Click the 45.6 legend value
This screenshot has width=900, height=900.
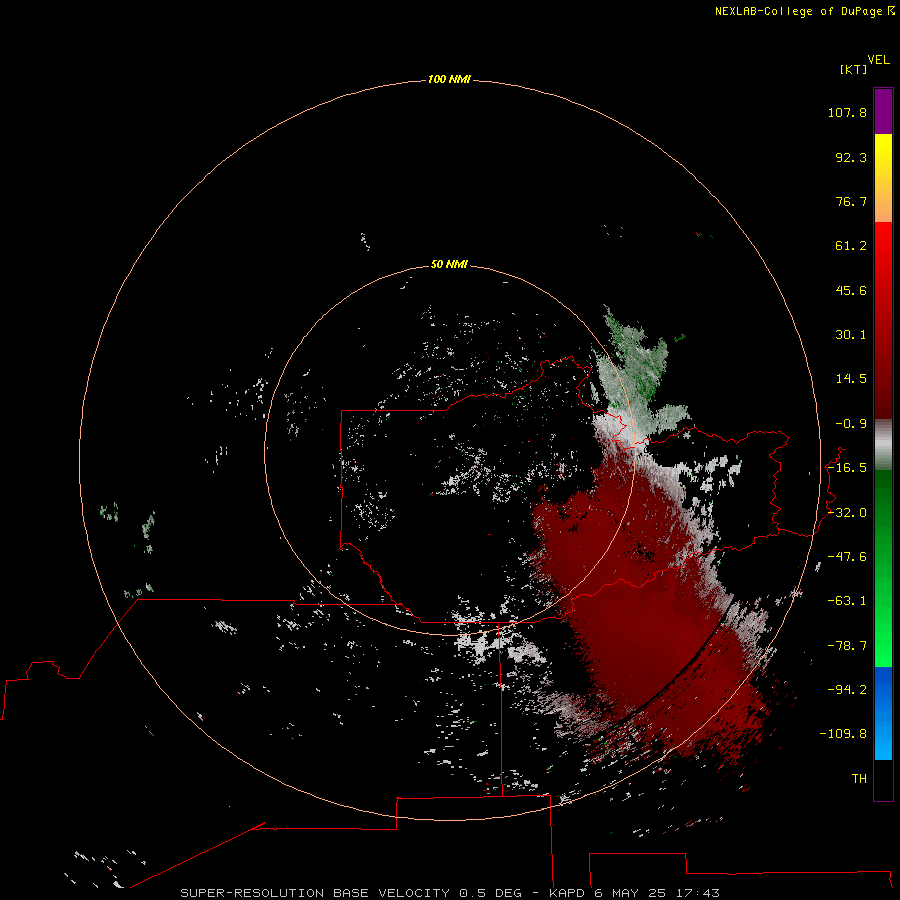click(x=851, y=290)
